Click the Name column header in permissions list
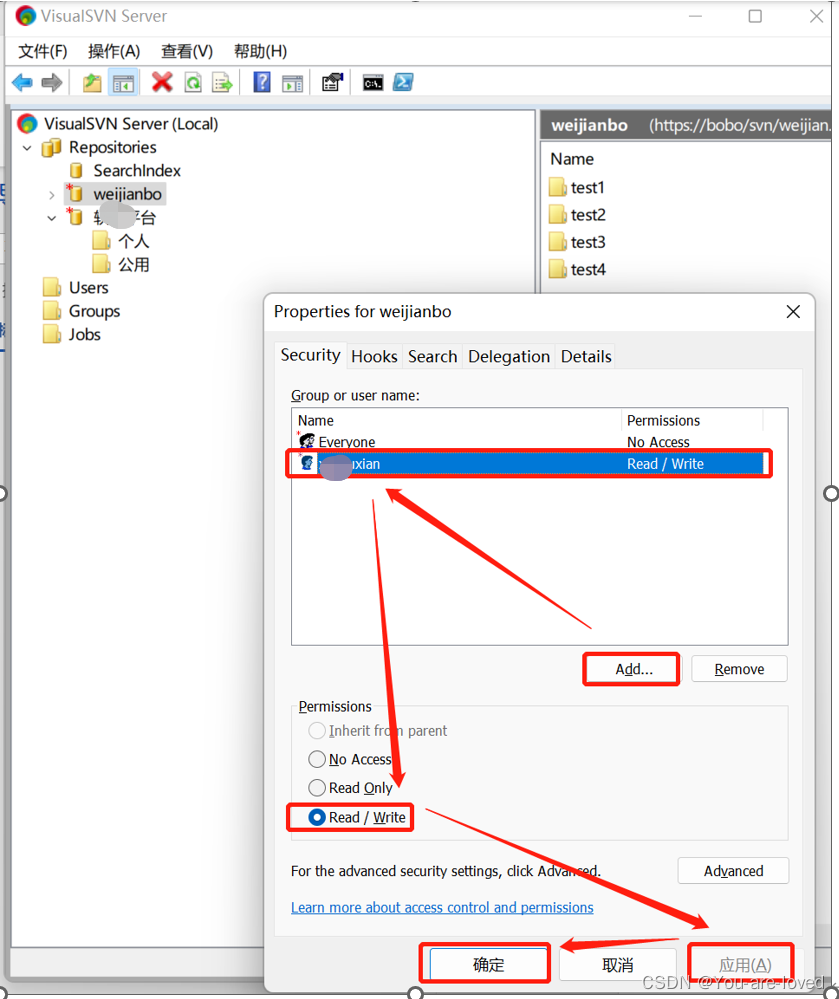Image resolution: width=839 pixels, height=999 pixels. [x=457, y=420]
